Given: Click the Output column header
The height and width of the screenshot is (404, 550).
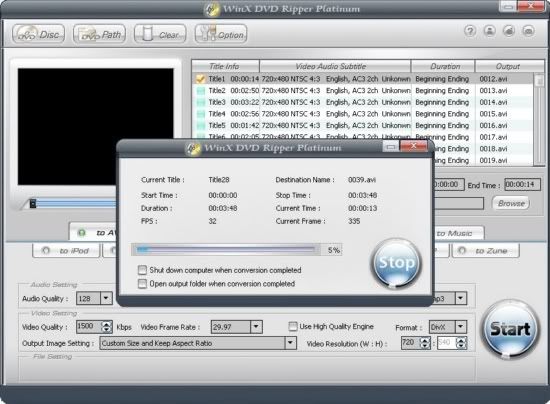Looking at the screenshot, I should click(508, 66).
